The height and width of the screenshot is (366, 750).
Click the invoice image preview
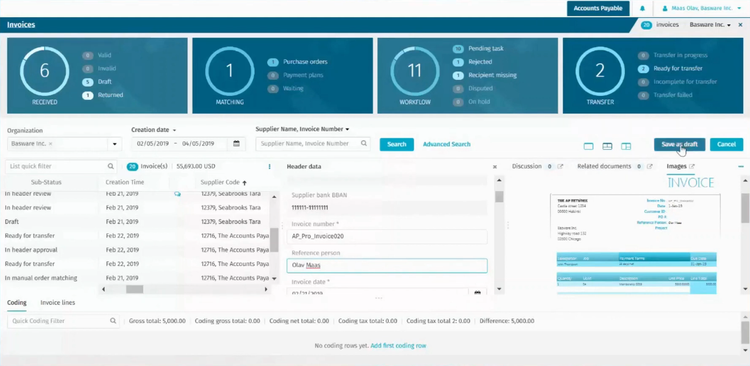[636, 234]
